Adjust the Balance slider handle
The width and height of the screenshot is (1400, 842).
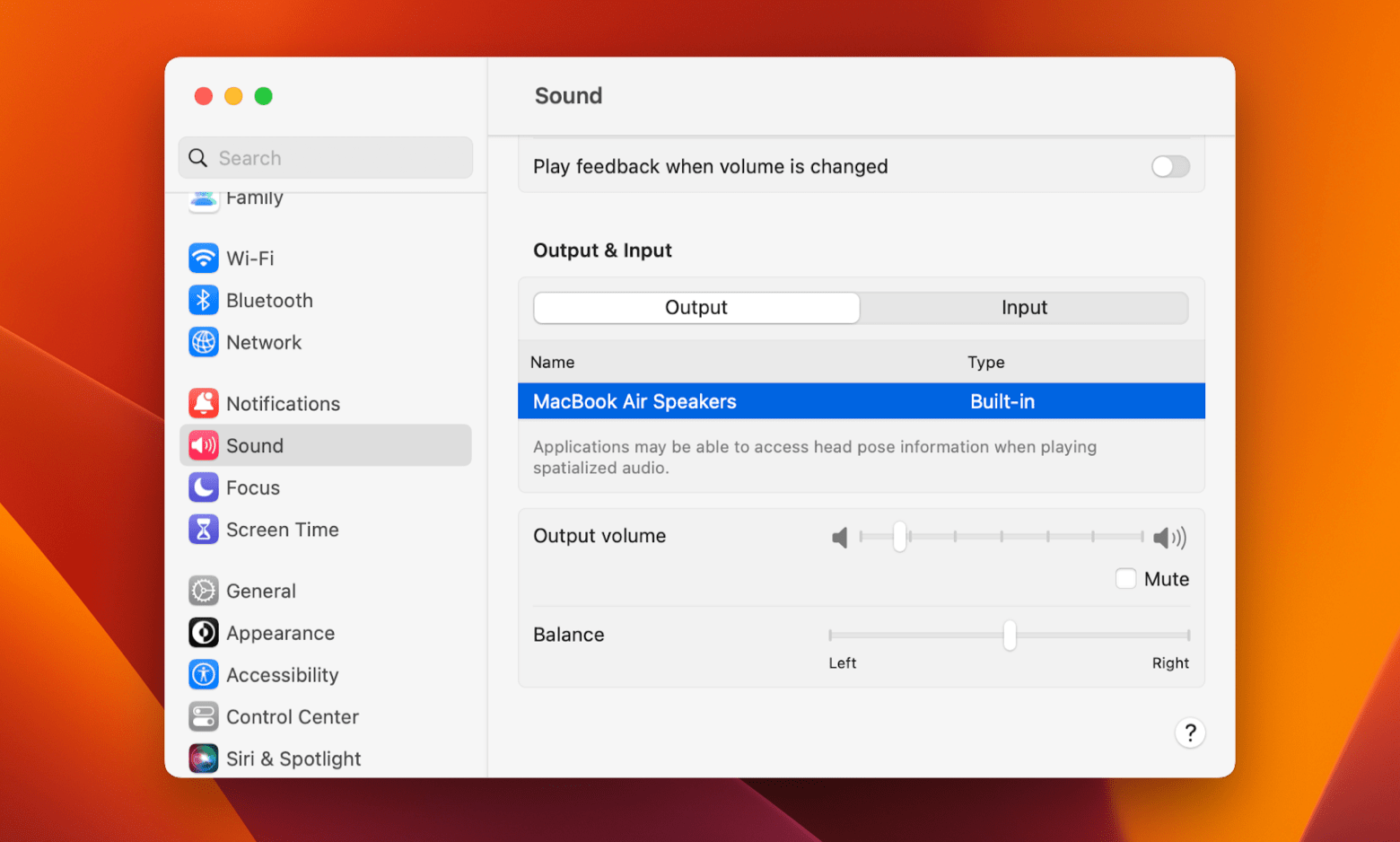click(x=1009, y=635)
